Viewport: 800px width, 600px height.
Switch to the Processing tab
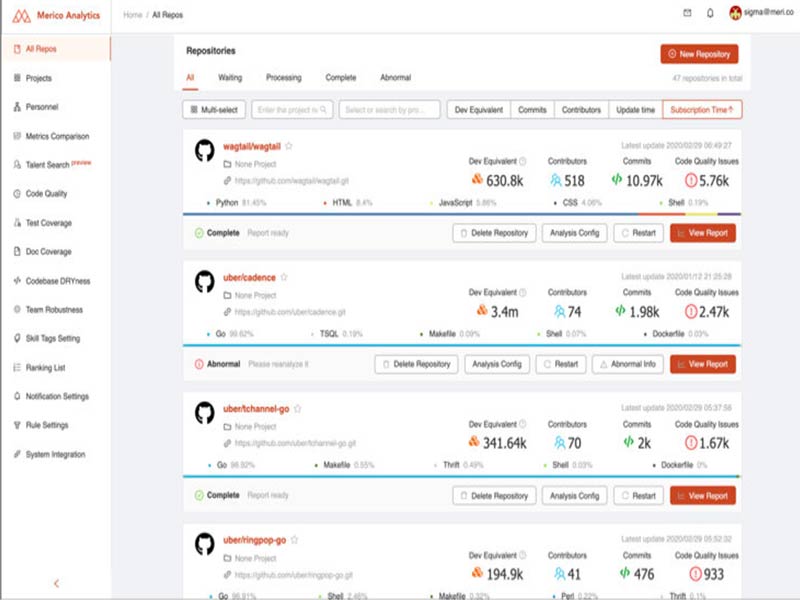click(x=284, y=77)
